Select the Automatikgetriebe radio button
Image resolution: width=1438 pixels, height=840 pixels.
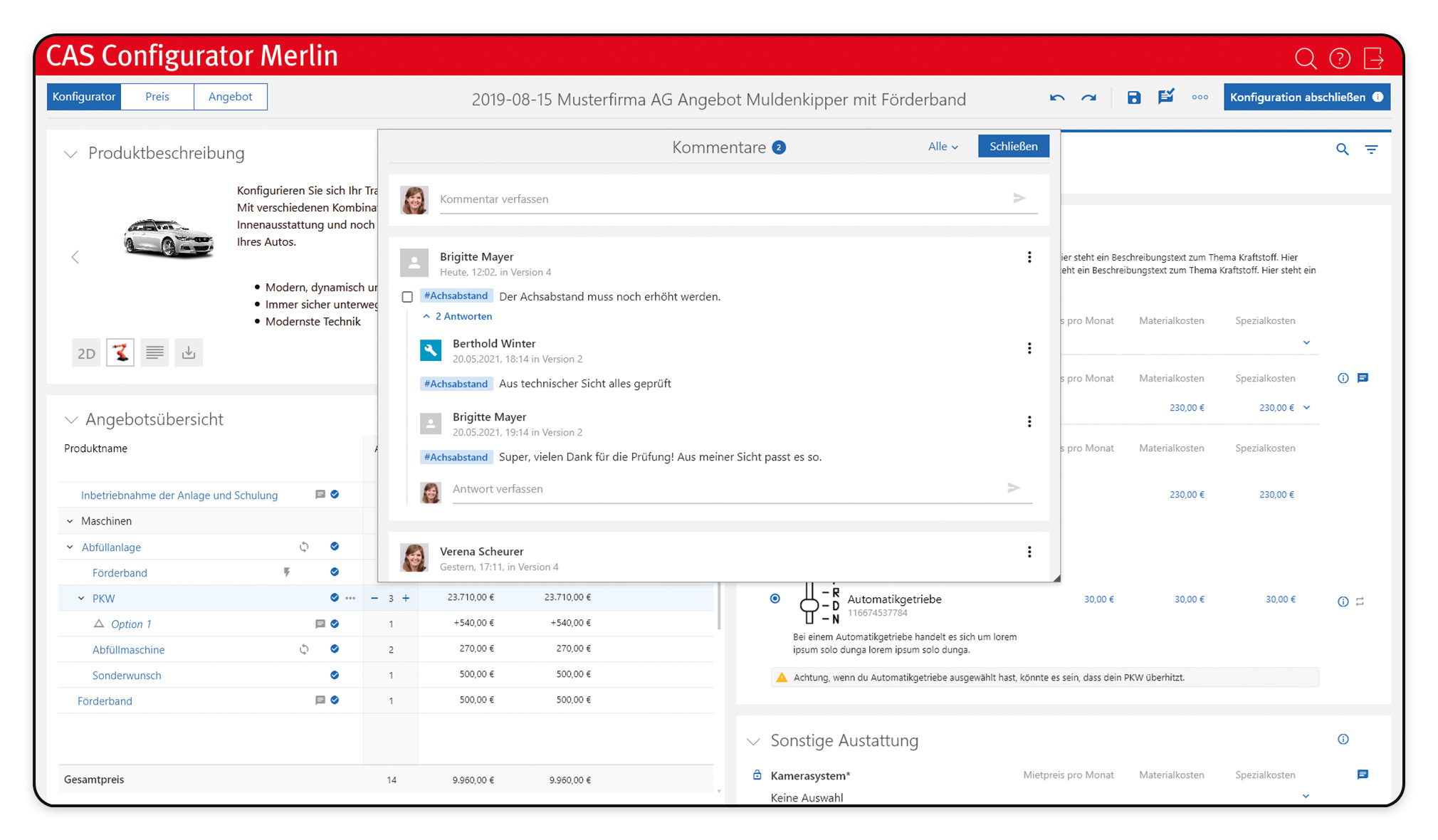click(x=775, y=599)
